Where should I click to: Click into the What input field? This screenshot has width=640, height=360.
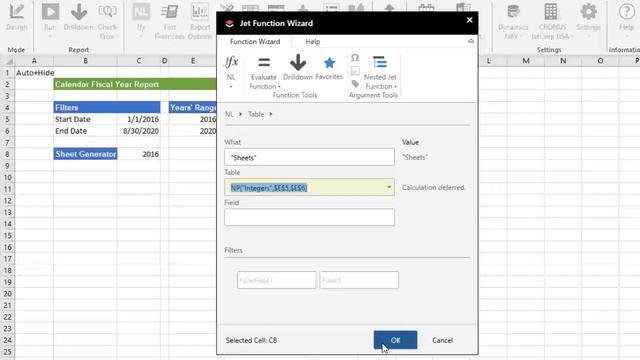309,157
